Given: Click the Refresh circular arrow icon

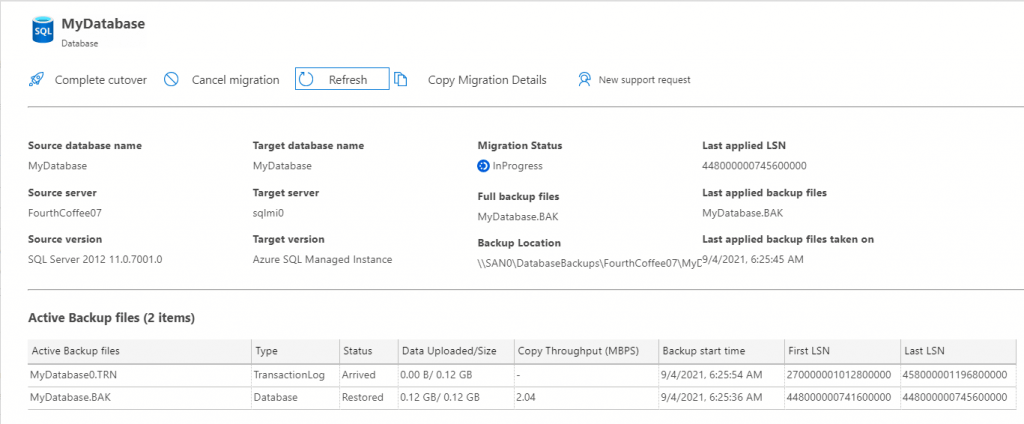Looking at the screenshot, I should (307, 80).
